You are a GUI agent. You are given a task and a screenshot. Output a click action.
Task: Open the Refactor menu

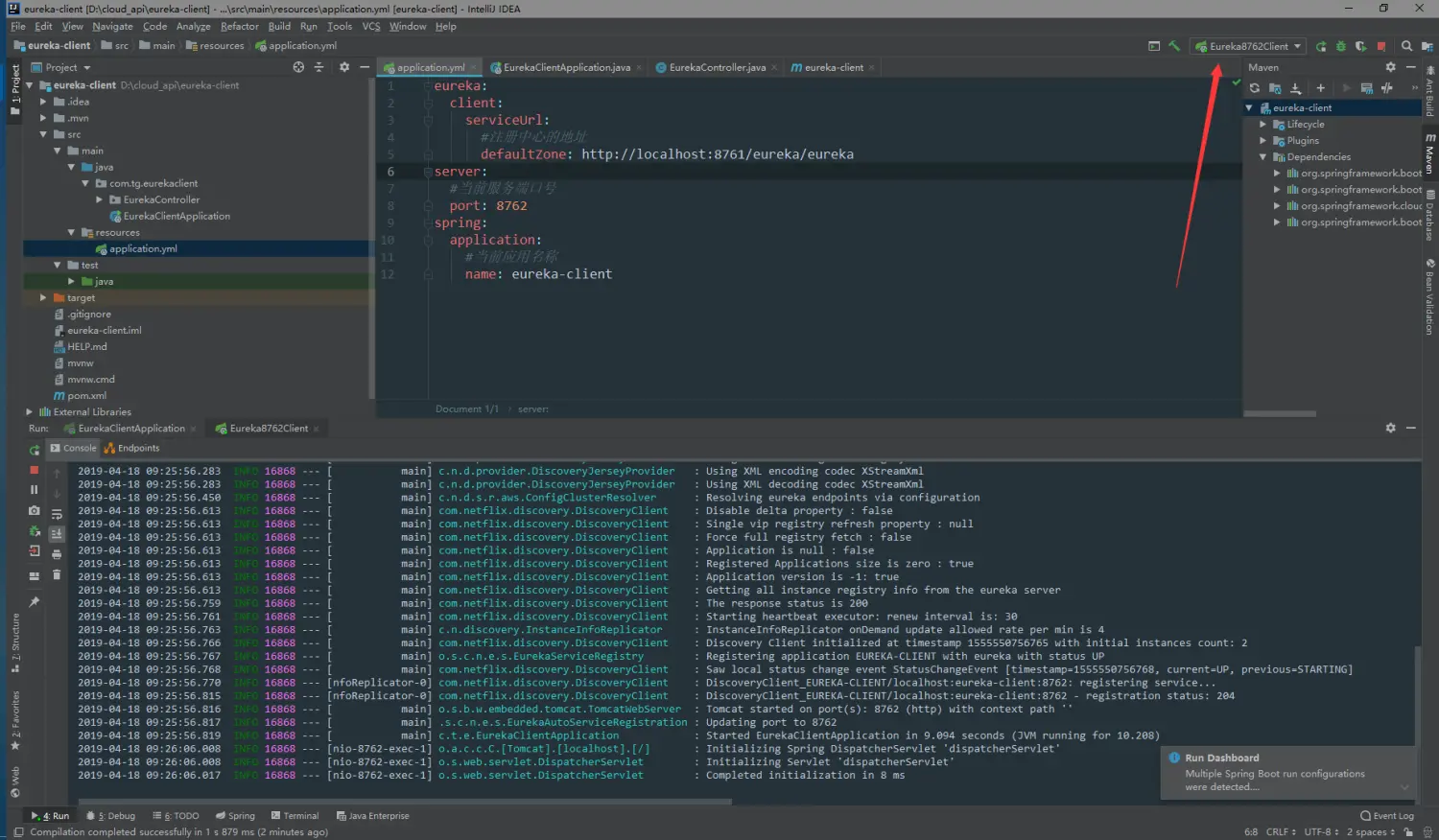point(239,26)
